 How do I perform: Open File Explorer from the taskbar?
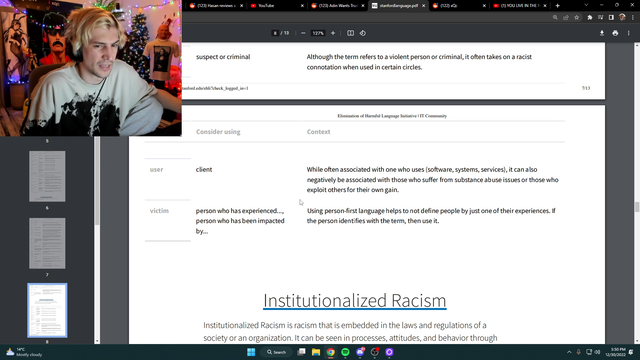(x=316, y=352)
